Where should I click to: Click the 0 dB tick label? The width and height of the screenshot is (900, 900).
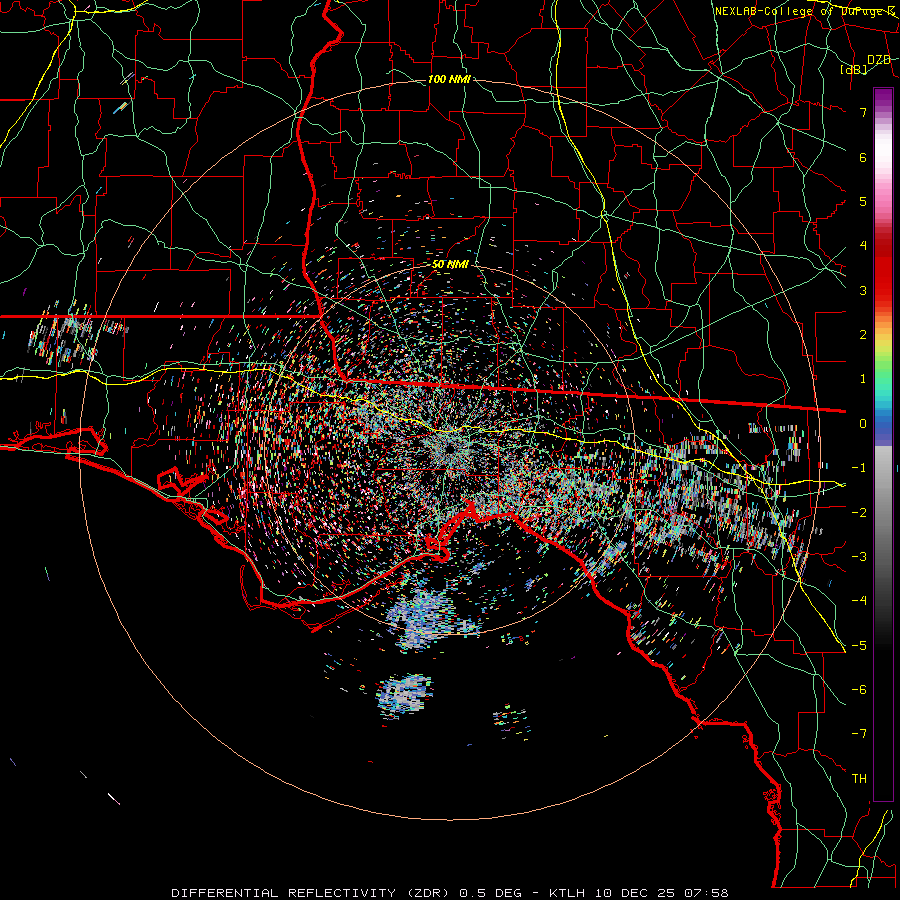click(863, 424)
